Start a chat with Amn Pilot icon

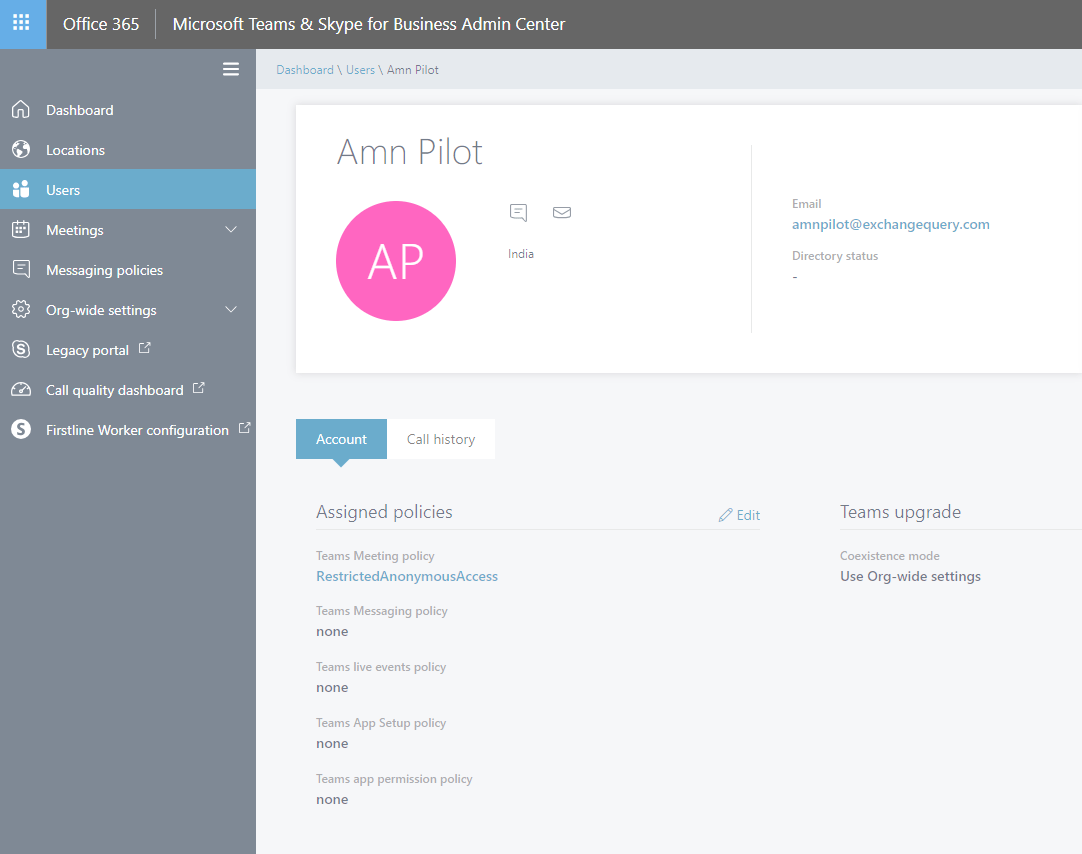tap(518, 212)
